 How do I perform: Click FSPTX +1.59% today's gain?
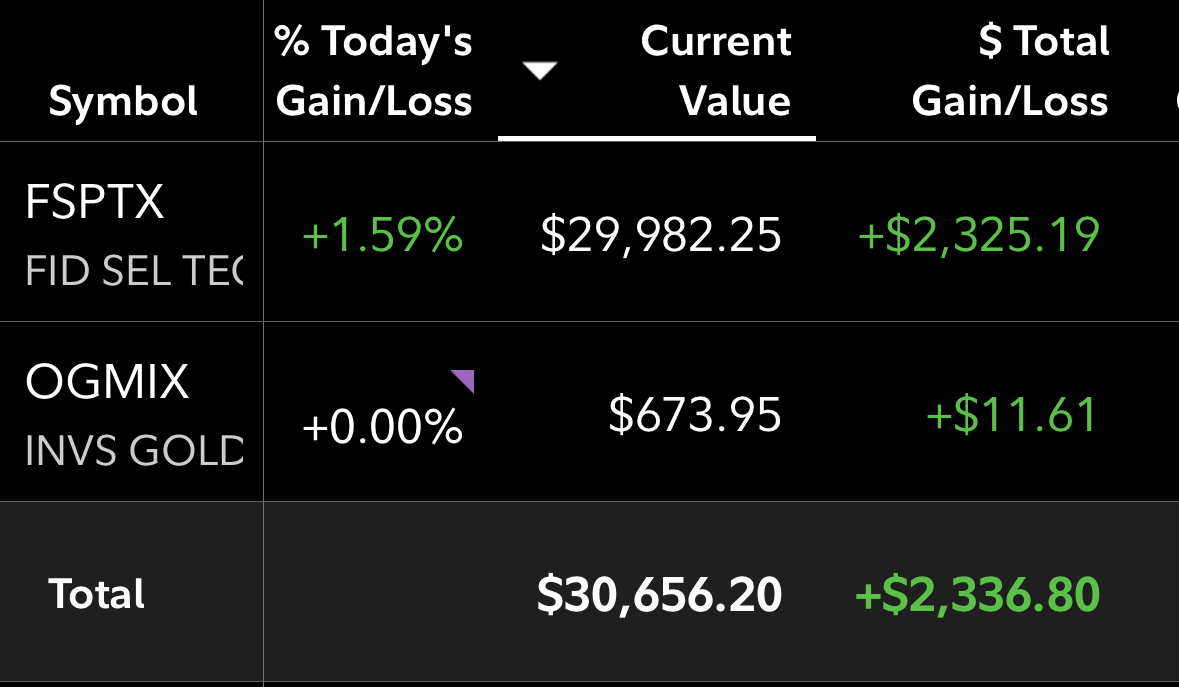click(x=382, y=234)
